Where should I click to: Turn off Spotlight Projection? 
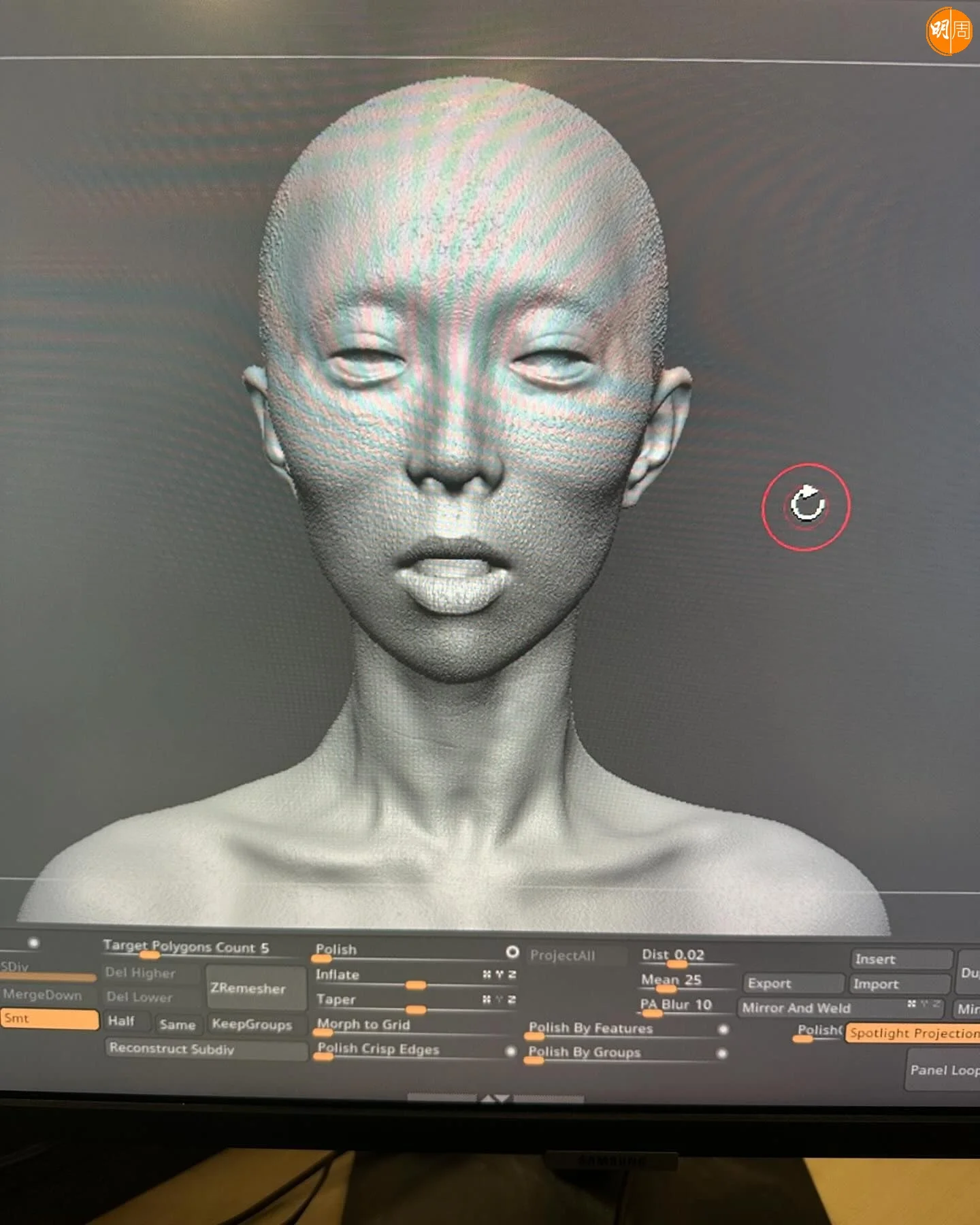point(913,1033)
